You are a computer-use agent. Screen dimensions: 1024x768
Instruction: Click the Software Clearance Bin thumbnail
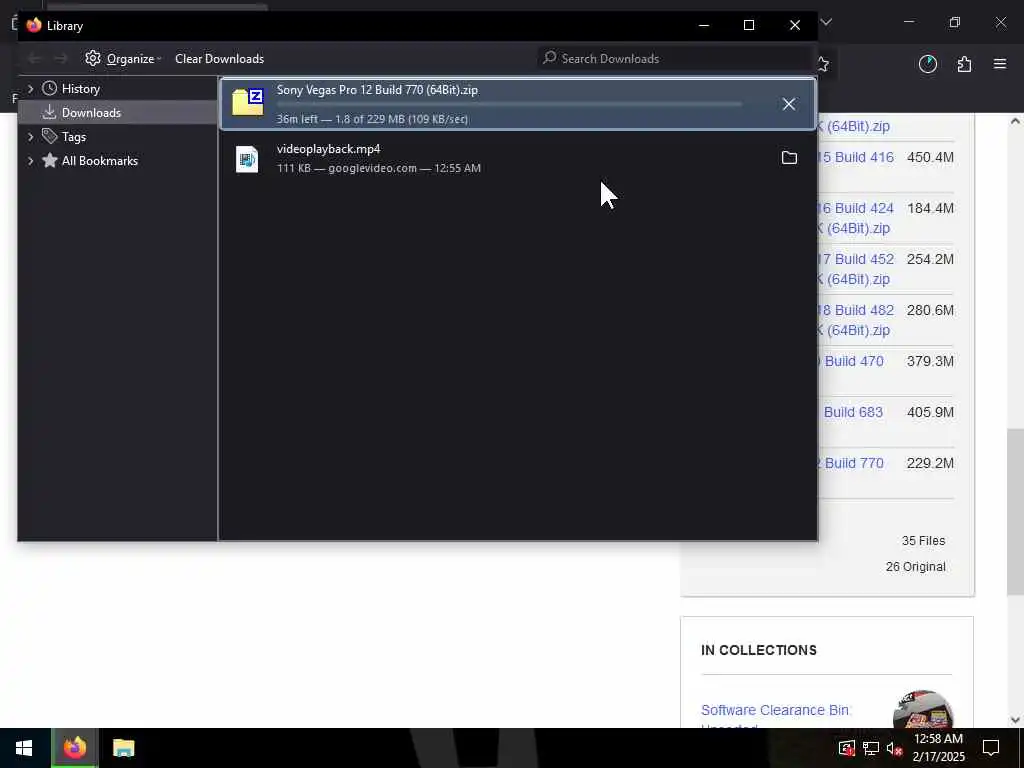(x=923, y=709)
